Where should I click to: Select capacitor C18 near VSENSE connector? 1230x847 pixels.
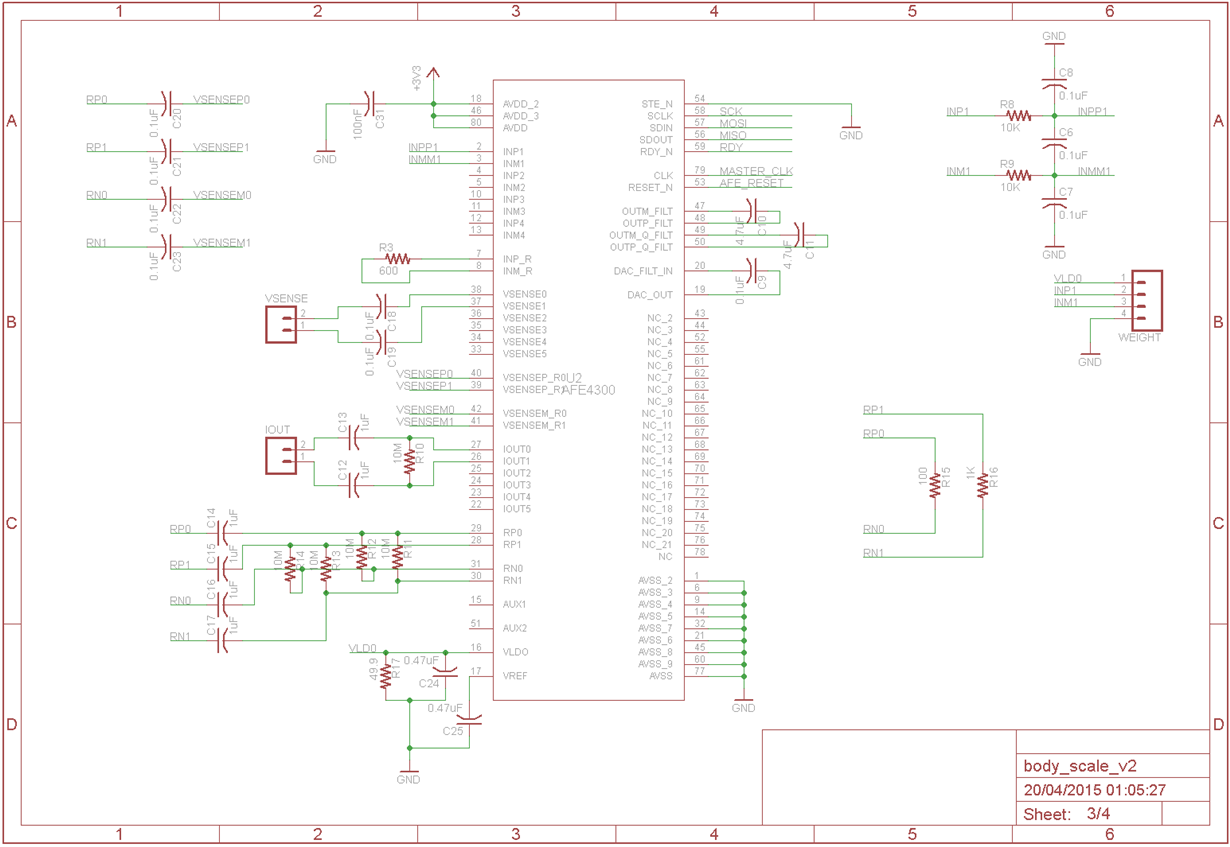point(381,305)
